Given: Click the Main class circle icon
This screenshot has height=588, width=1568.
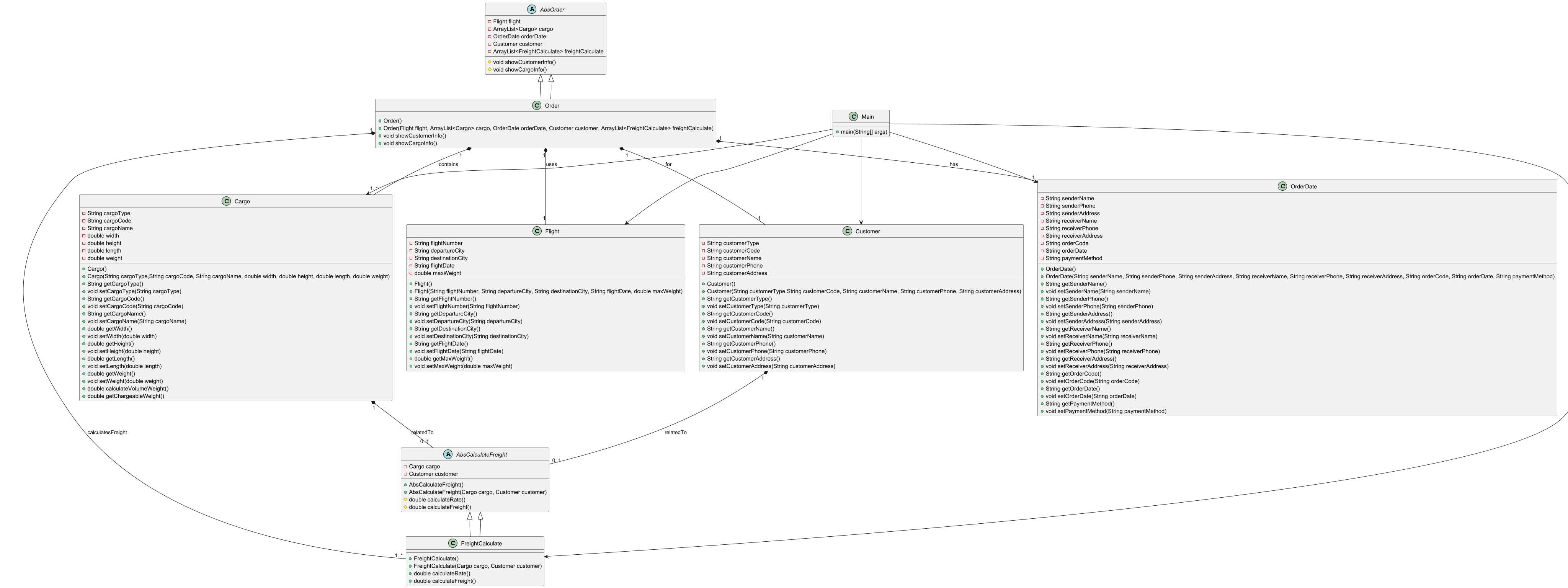Looking at the screenshot, I should 853,116.
